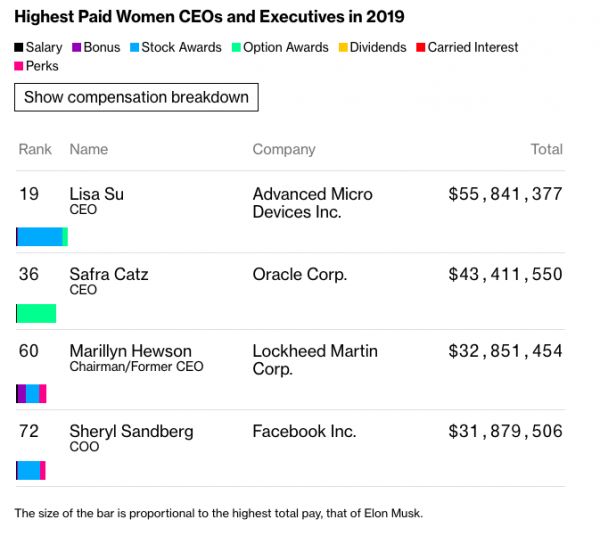Screen dimensions: 600x536
Task: Select the Stock Awards blue legend swatch
Action: pos(134,48)
